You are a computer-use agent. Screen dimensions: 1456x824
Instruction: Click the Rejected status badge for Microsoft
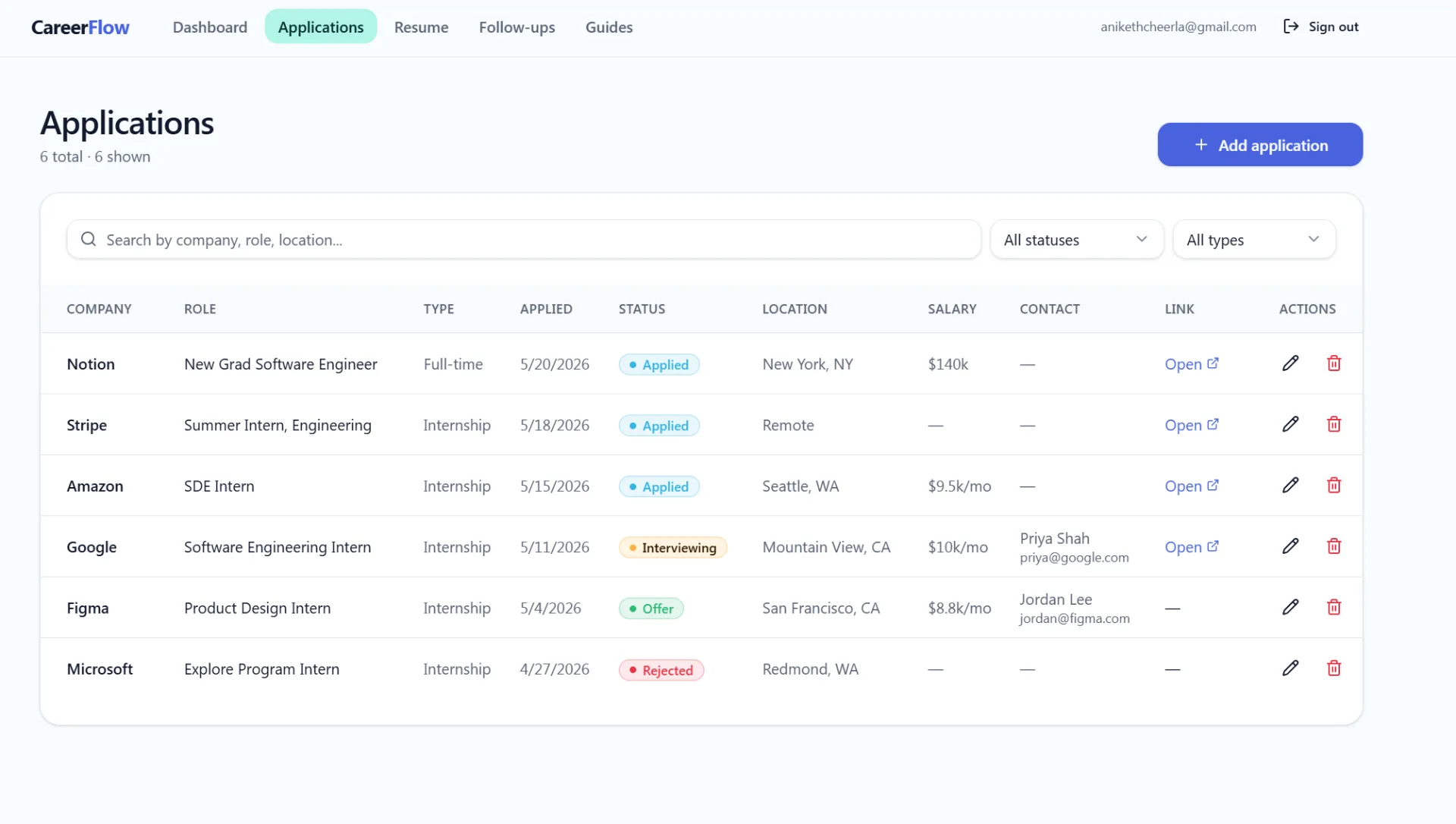(661, 670)
